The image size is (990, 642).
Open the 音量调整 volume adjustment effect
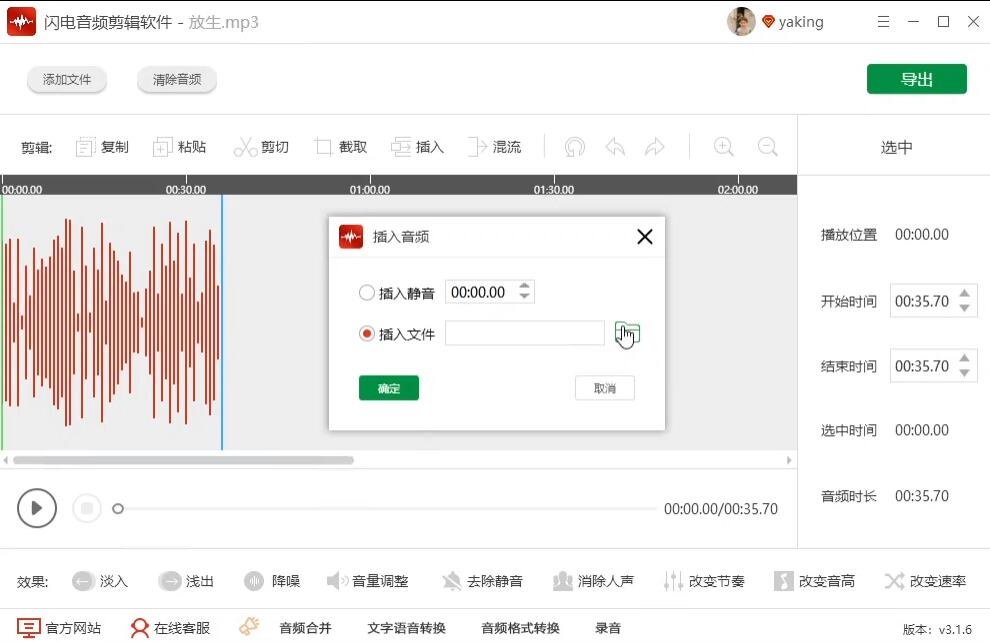[x=365, y=579]
